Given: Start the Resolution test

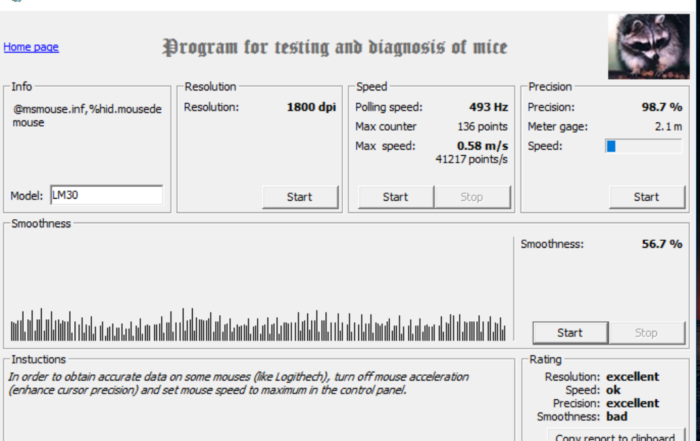Looking at the screenshot, I should click(x=300, y=197).
